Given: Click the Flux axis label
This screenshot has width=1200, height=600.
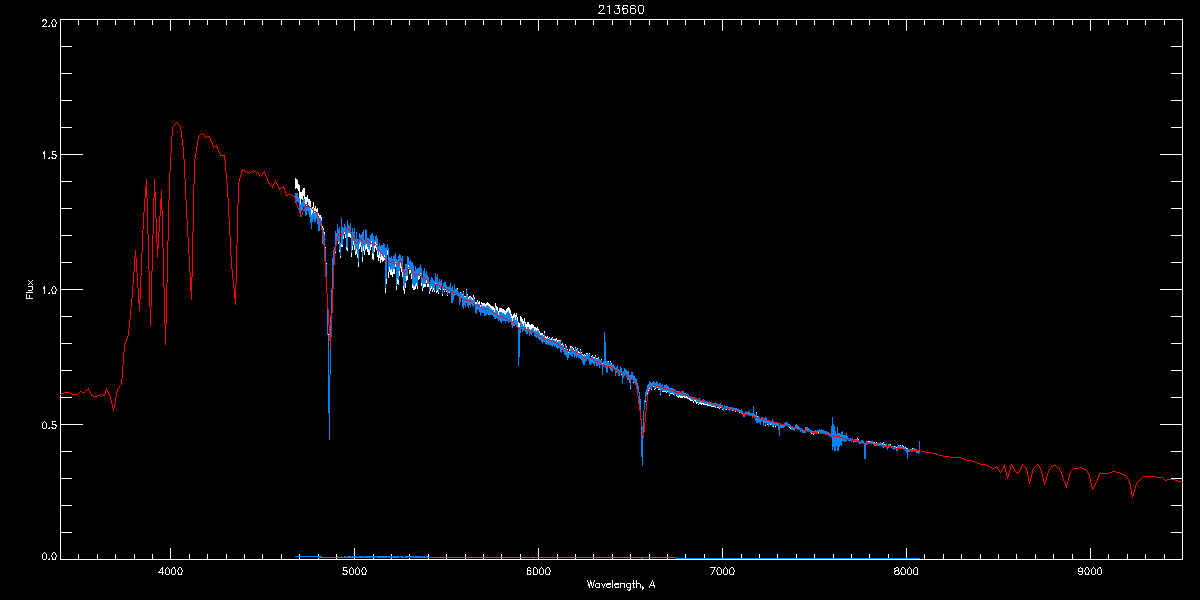Looking at the screenshot, I should pyautogui.click(x=30, y=289).
